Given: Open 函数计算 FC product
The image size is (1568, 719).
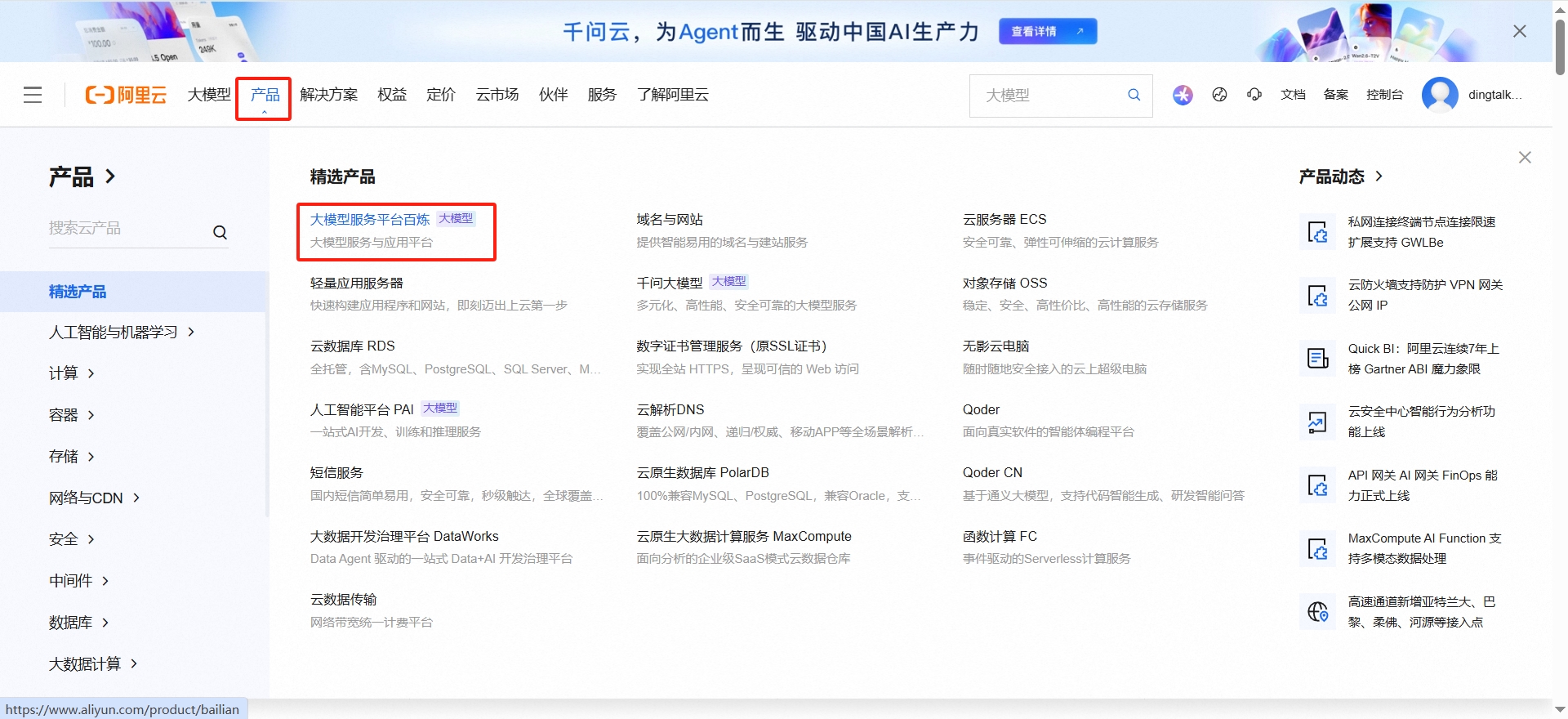Looking at the screenshot, I should tap(1000, 536).
